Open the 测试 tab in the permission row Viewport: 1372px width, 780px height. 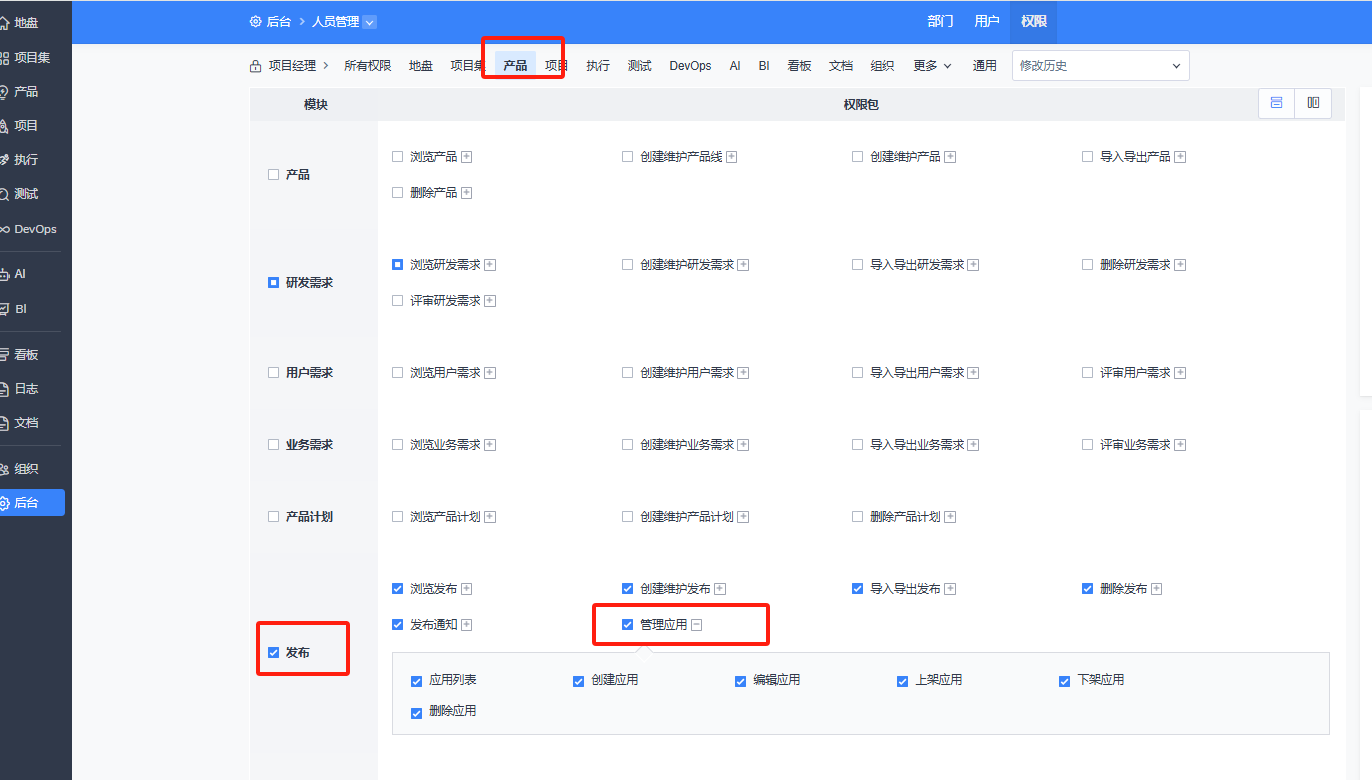click(639, 66)
